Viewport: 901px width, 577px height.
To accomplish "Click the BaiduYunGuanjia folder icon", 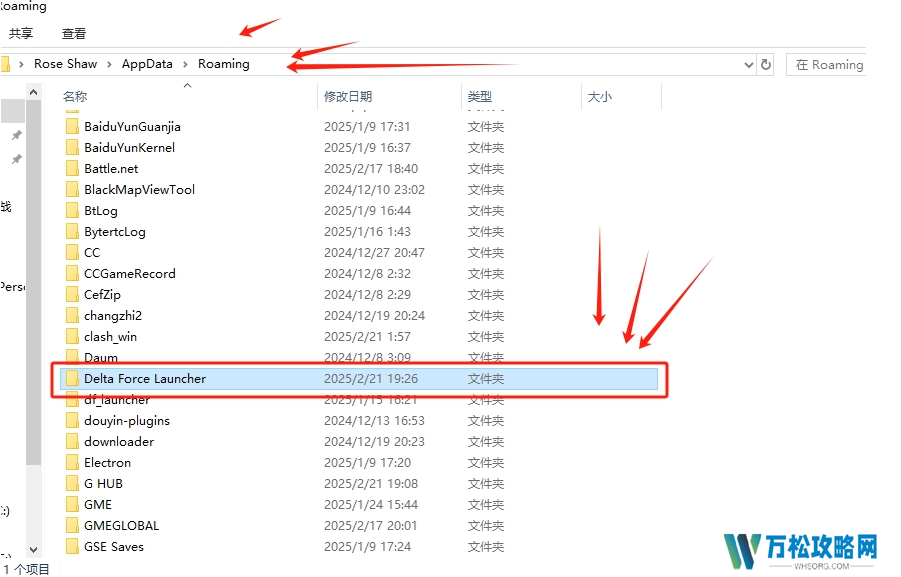I will click(72, 127).
